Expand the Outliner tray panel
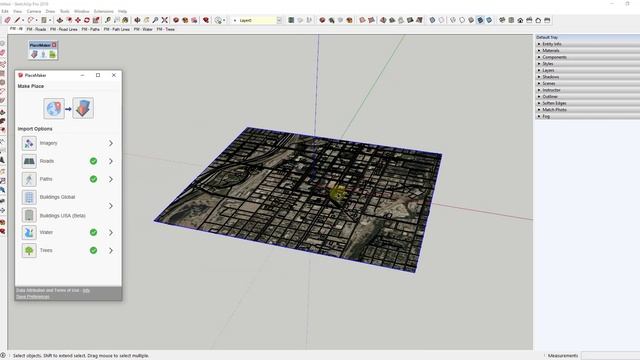 click(x=588, y=97)
